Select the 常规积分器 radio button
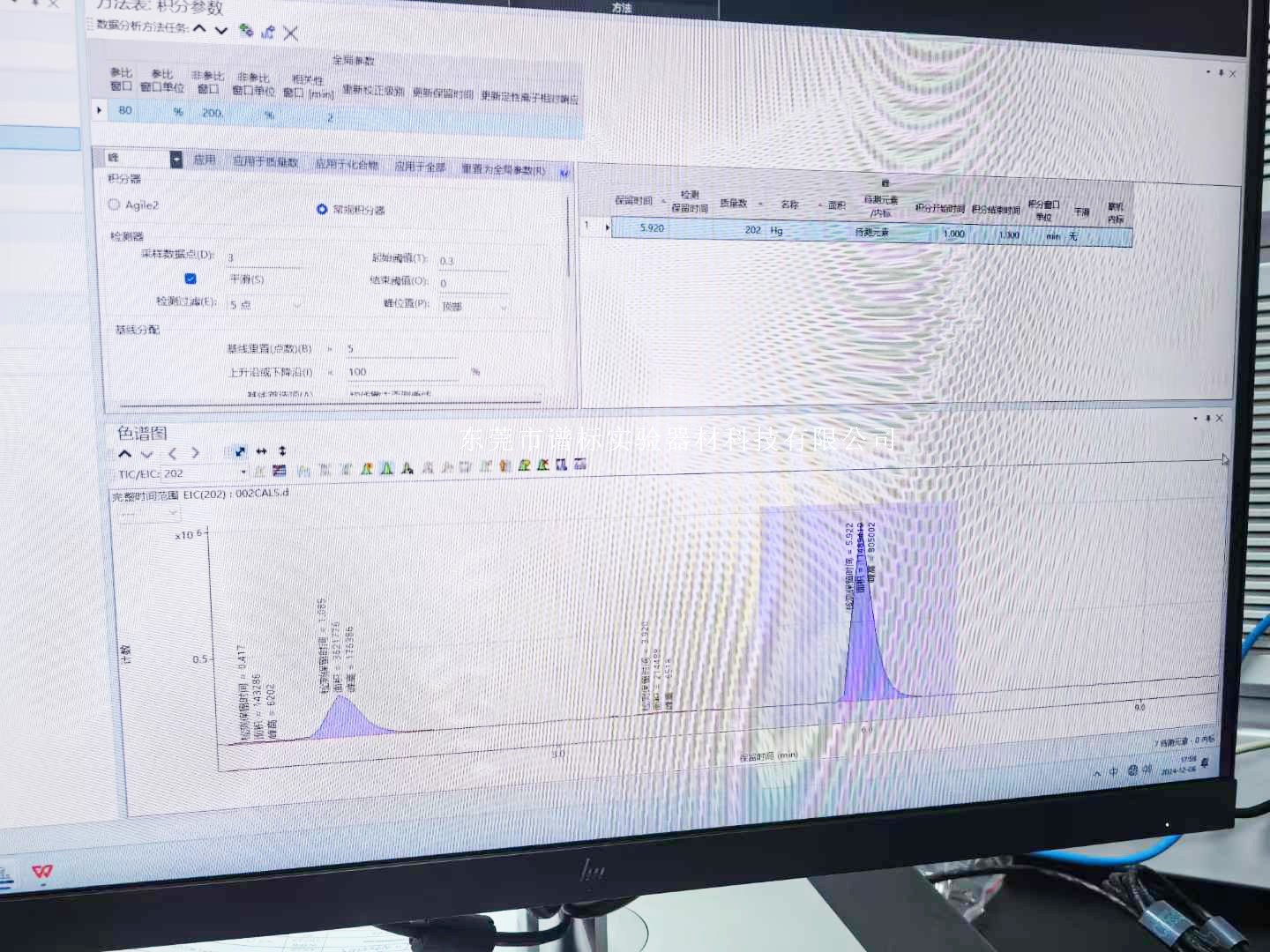This screenshot has height=952, width=1270. pos(322,209)
